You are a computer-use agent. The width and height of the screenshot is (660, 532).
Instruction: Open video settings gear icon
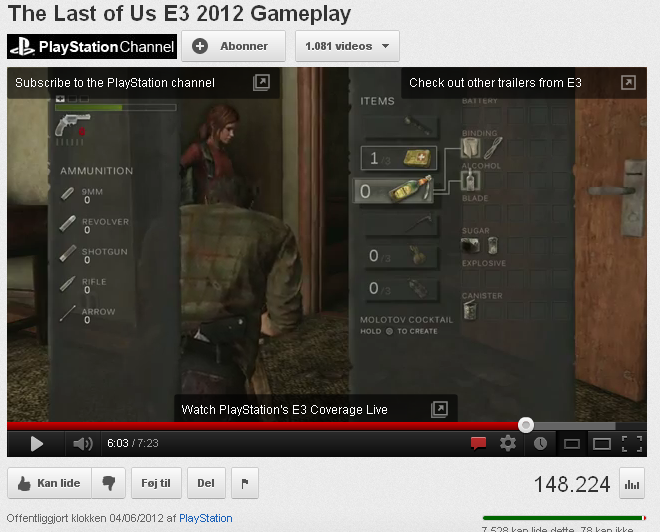508,444
